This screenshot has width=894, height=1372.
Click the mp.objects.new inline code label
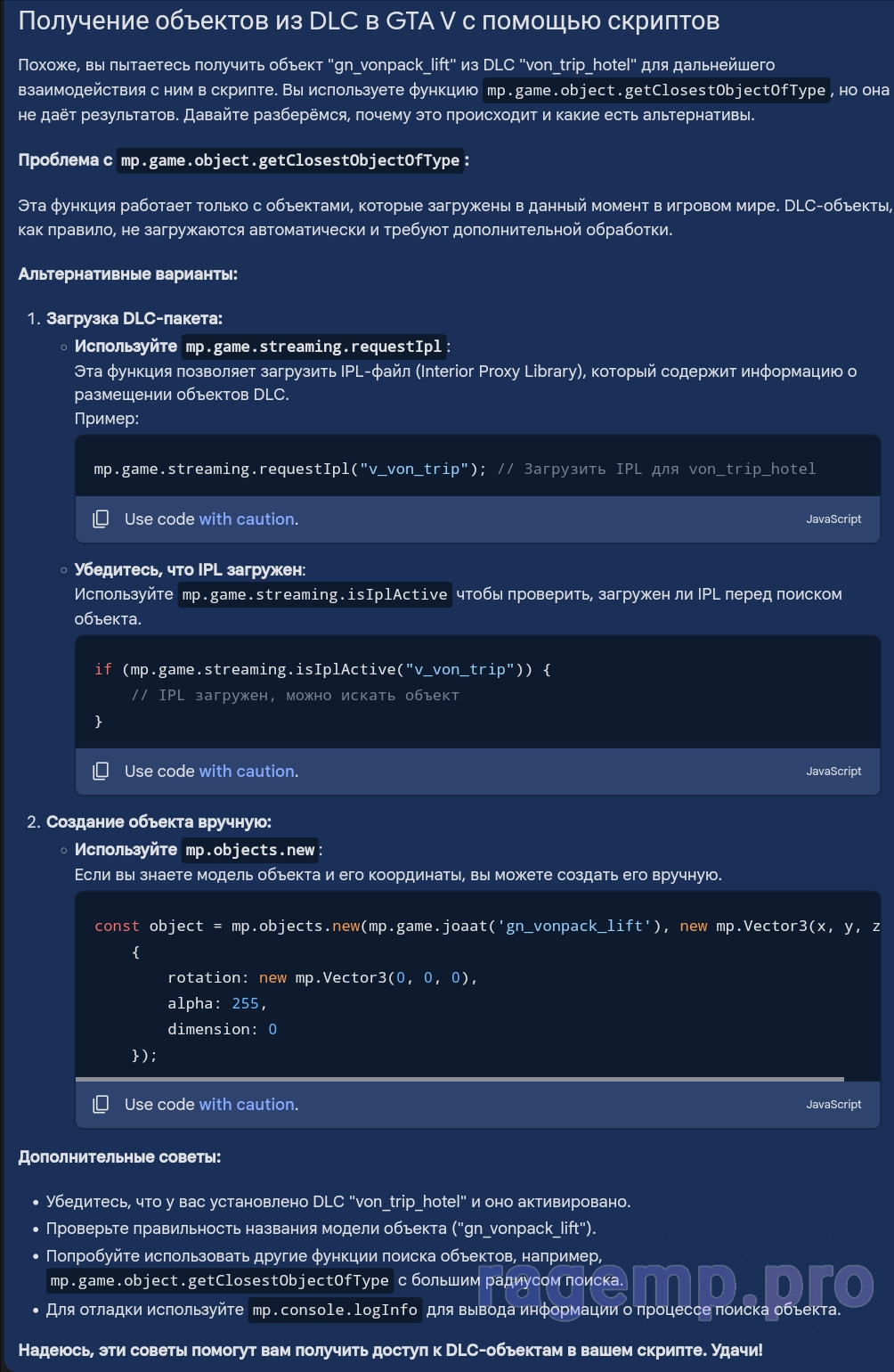point(250,850)
